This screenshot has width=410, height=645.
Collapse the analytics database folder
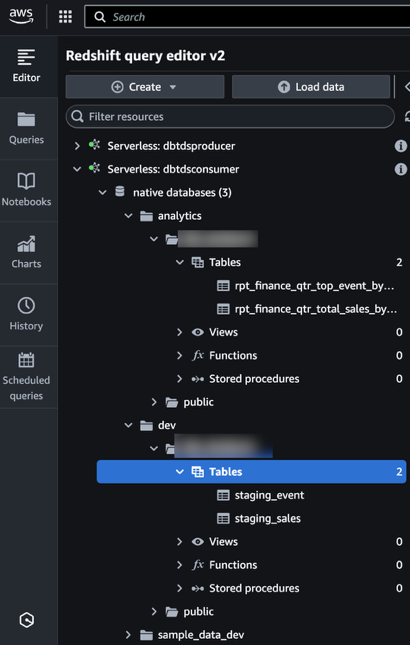[128, 216]
